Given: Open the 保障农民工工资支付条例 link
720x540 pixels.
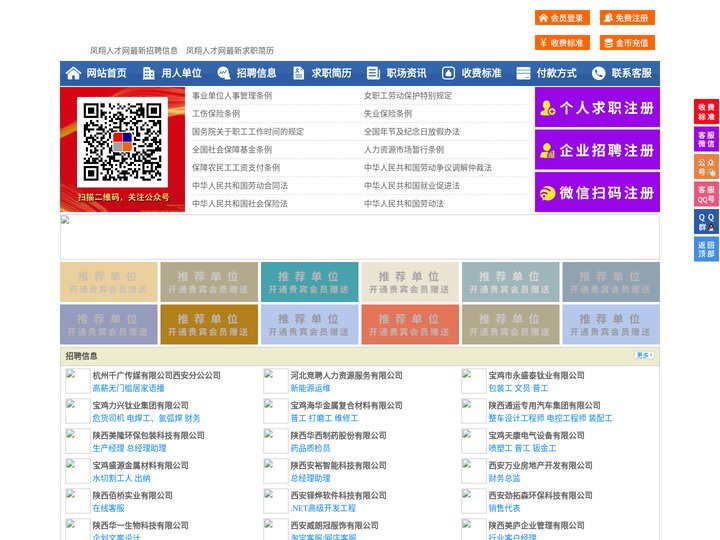Looking at the screenshot, I should click(236, 167).
